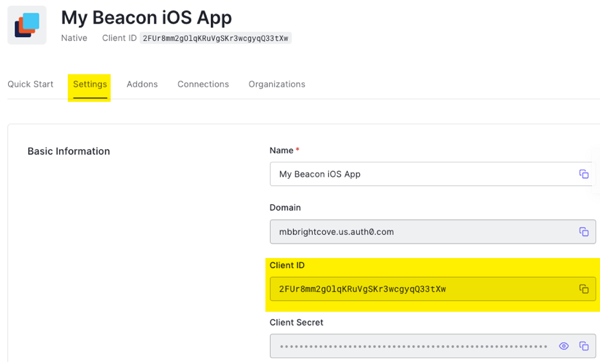Go to the Organizations tab
Screen dimensions: 600x362
coord(277,84)
